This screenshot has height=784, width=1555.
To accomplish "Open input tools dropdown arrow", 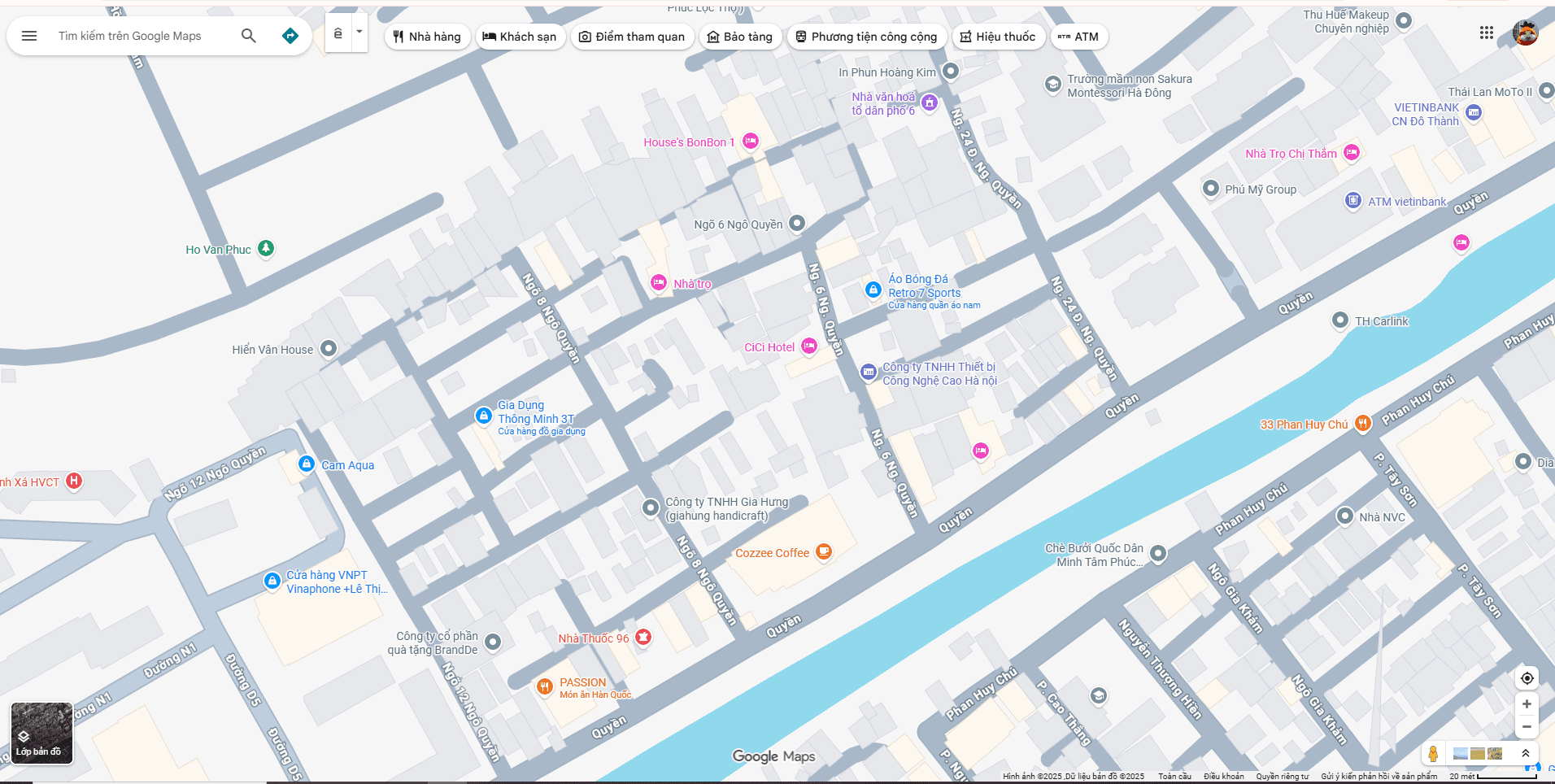I will coord(359,33).
